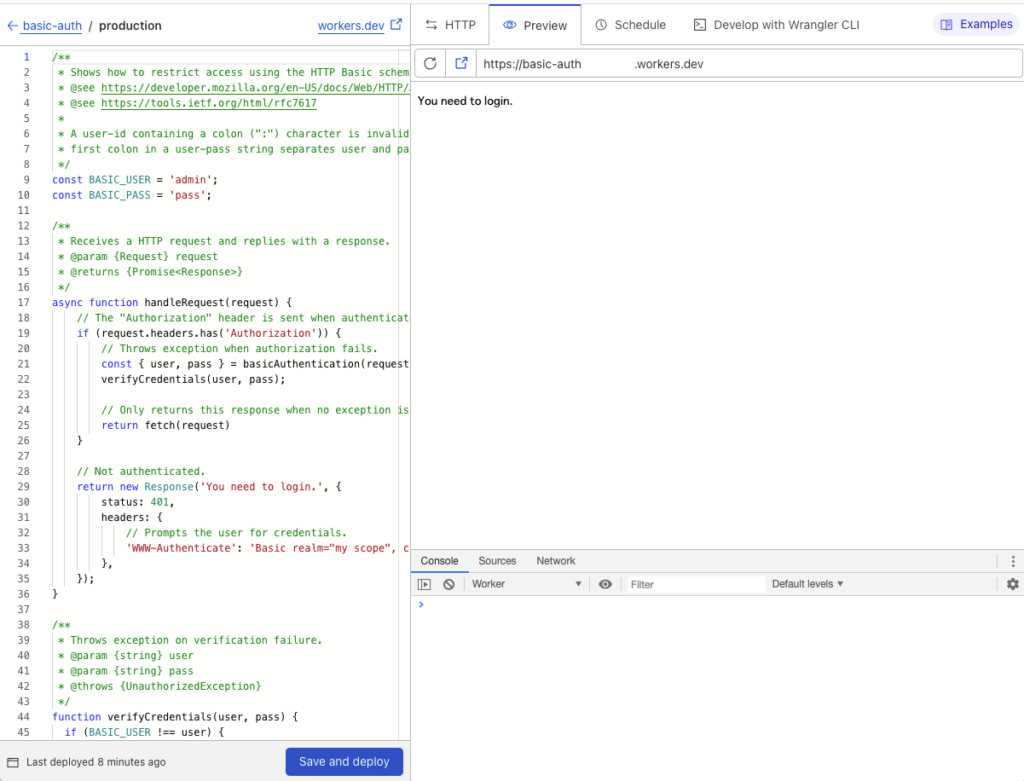Screen dimensions: 1024x781
Task: Toggle live expression eye icon
Action: (605, 584)
